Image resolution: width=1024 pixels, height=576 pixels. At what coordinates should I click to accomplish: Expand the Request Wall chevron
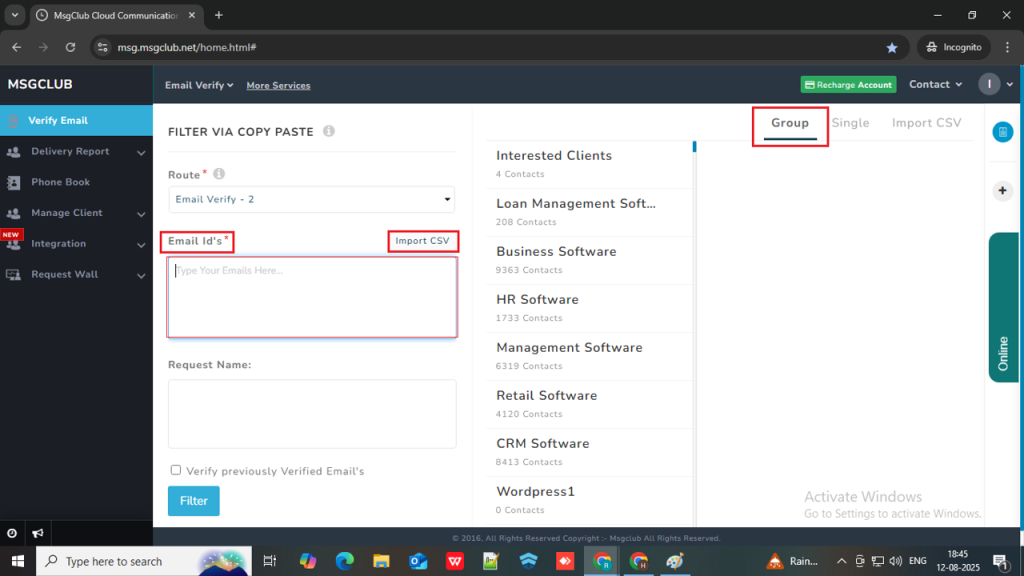141,276
